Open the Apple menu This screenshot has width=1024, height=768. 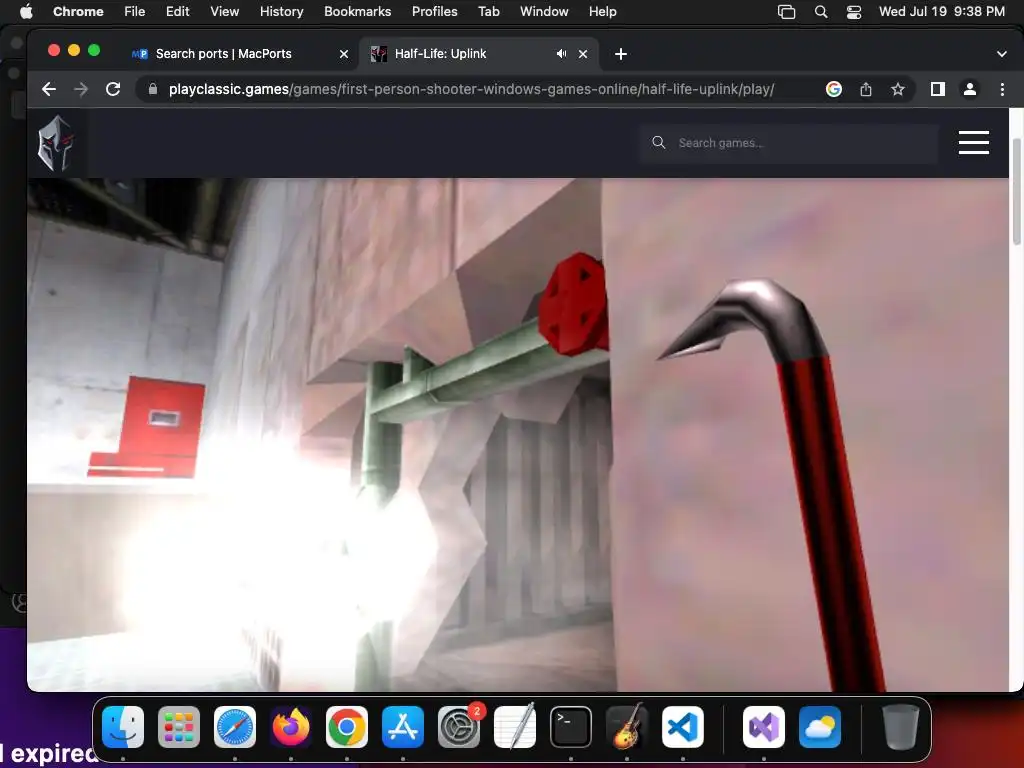(26, 12)
